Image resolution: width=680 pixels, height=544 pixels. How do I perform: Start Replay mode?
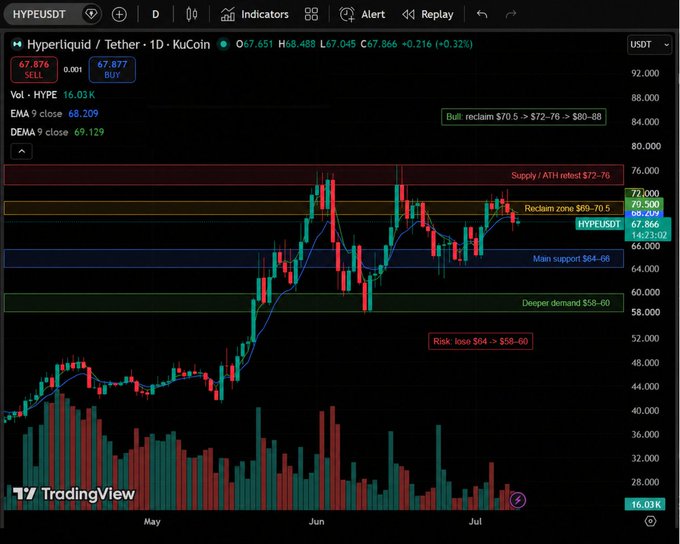click(428, 14)
